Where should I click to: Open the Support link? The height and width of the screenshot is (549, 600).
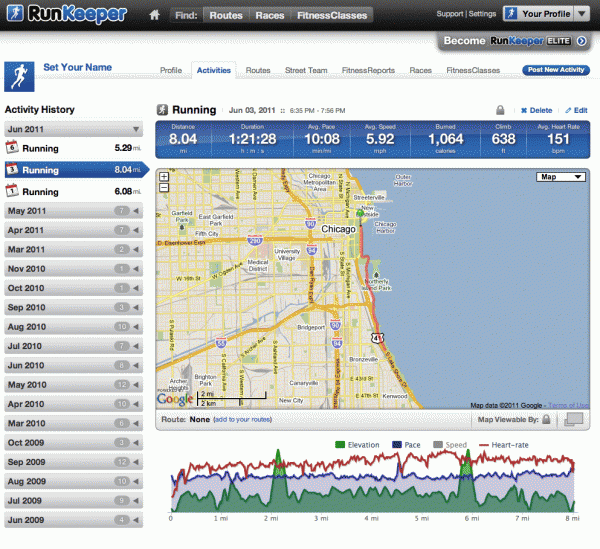pyautogui.click(x=450, y=14)
